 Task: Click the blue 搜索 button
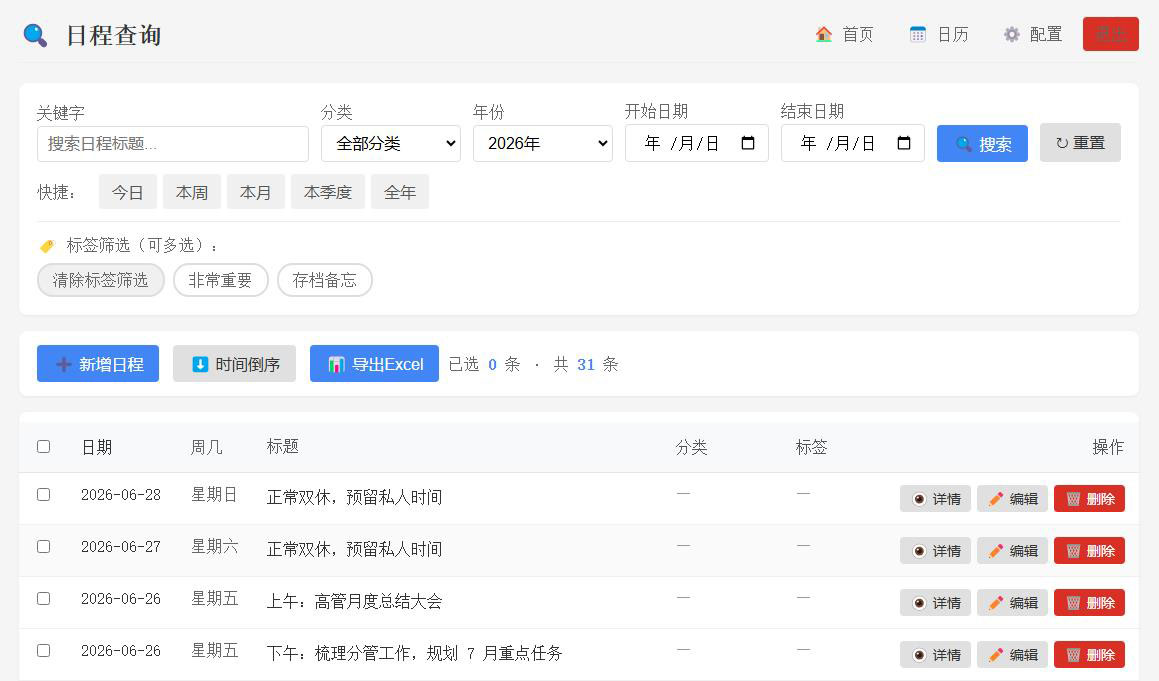[x=982, y=143]
